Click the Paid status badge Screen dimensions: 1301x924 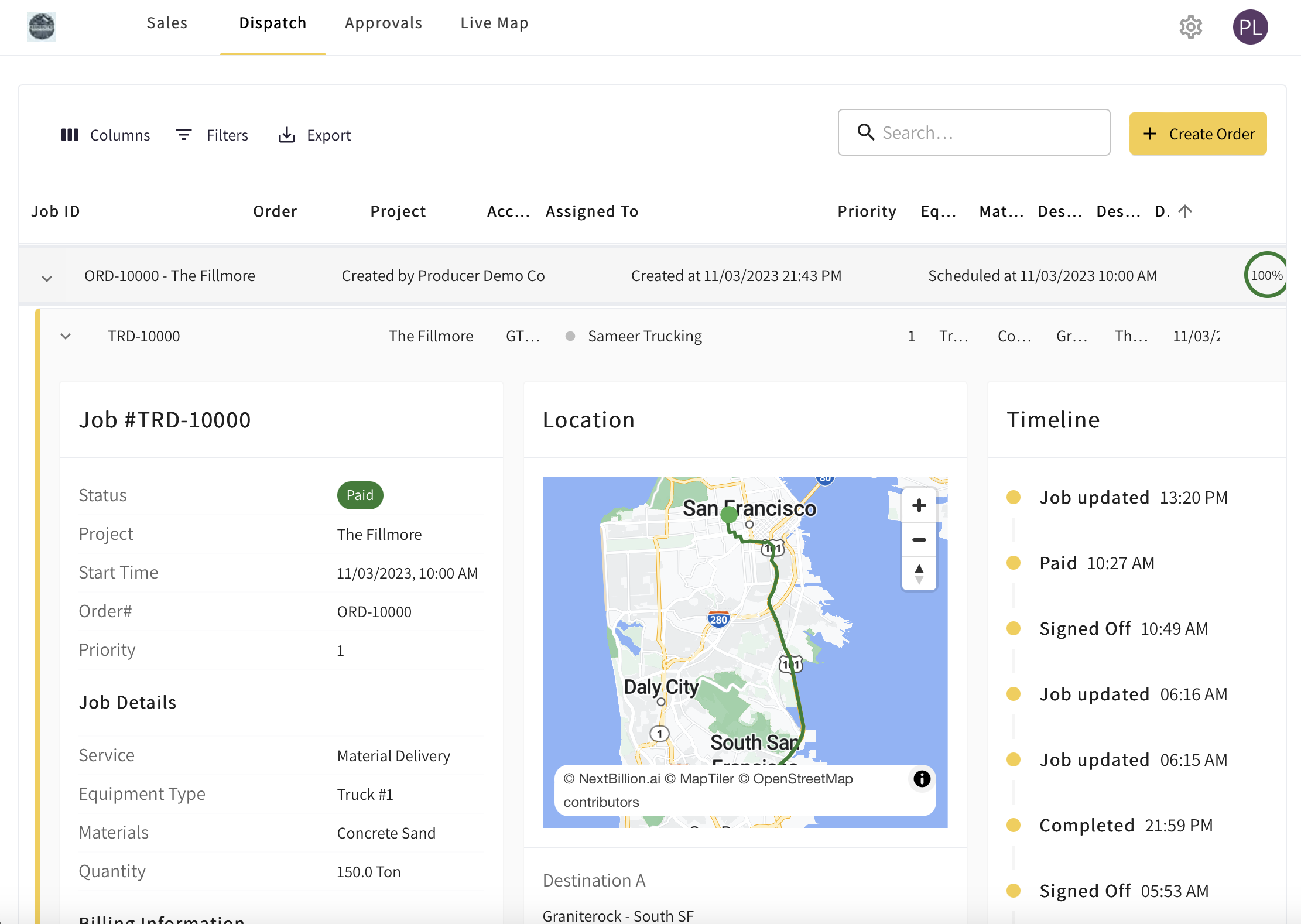360,495
